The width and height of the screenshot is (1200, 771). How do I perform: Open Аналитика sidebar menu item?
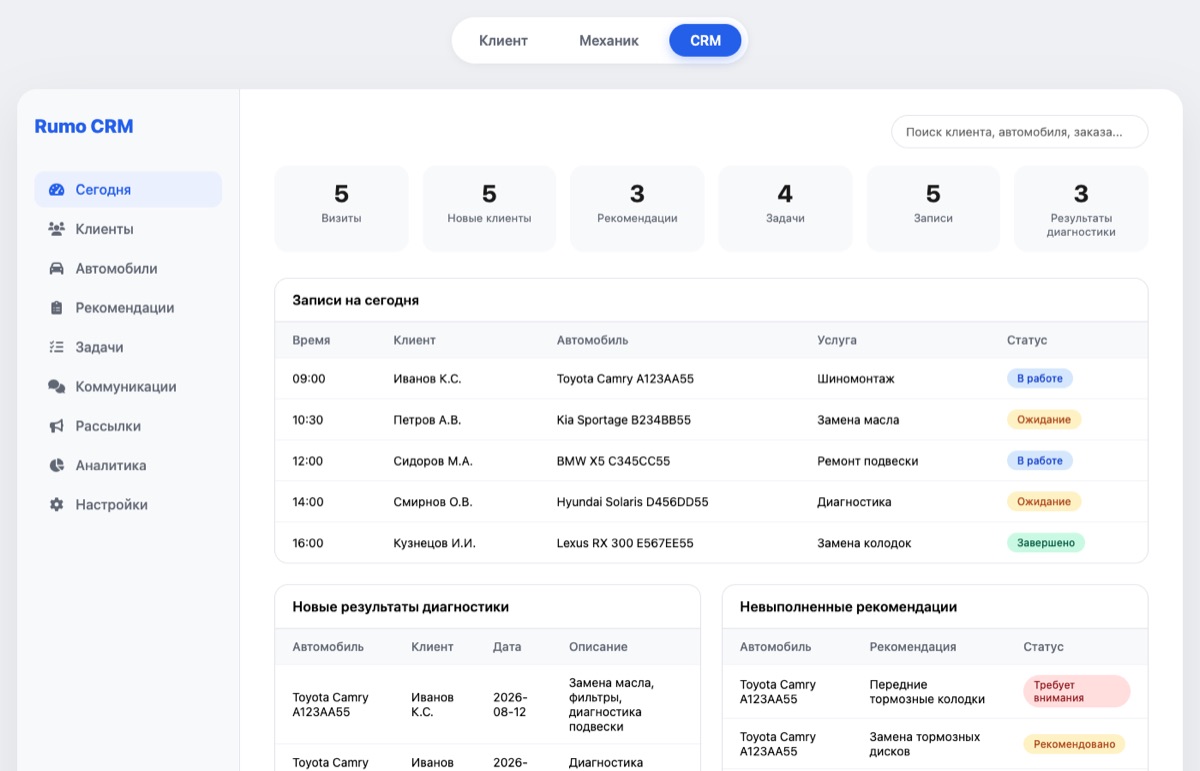pyautogui.click(x=128, y=465)
